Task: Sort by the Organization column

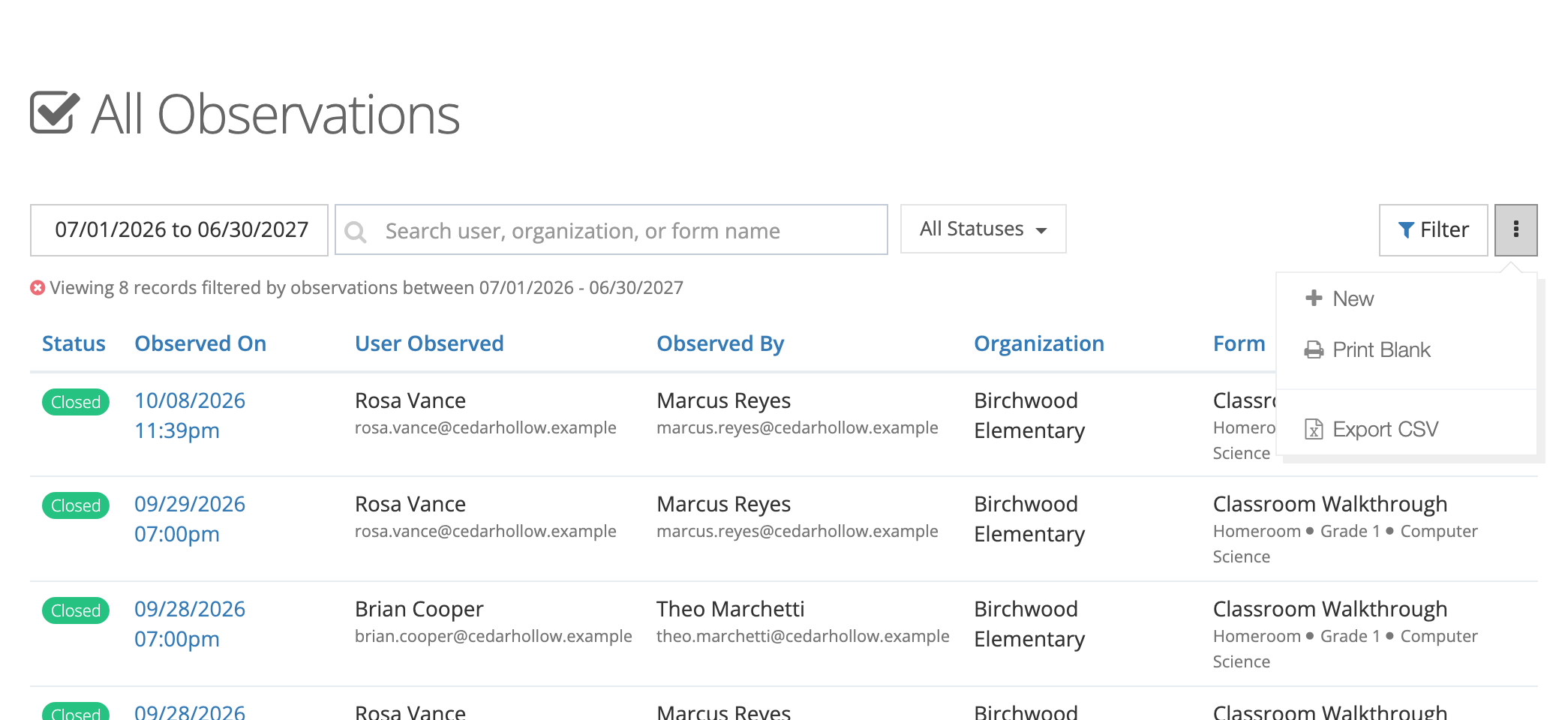Action: 1039,343
